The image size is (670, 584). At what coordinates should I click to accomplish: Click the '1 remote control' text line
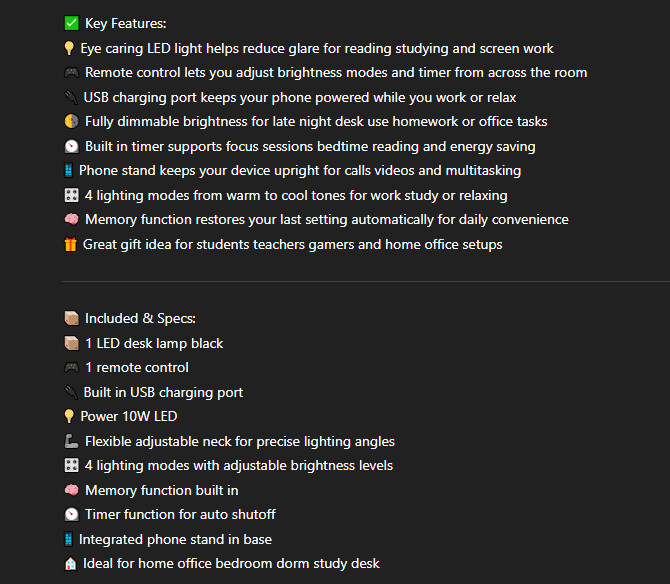point(137,368)
